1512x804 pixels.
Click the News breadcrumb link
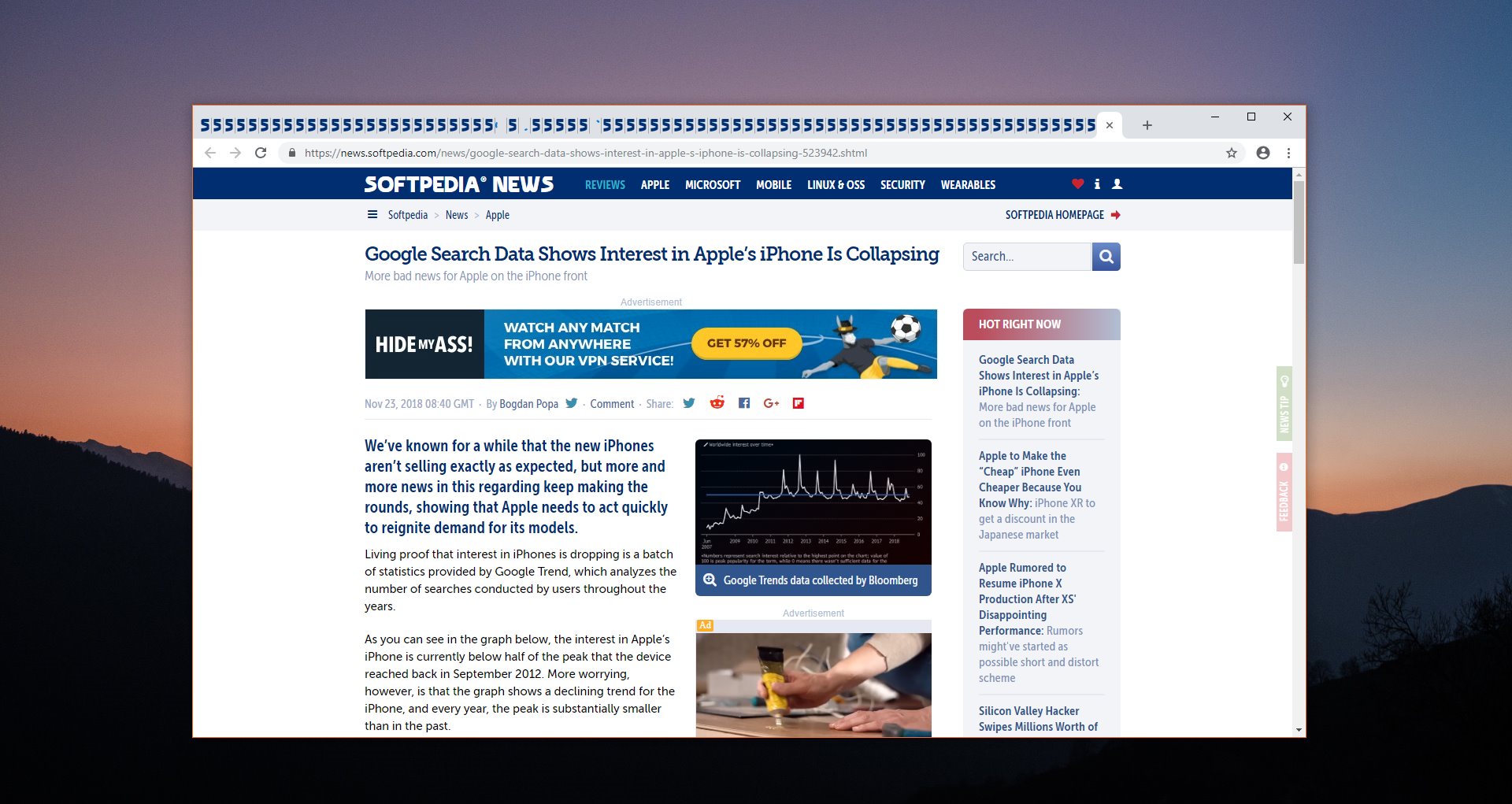pos(457,215)
